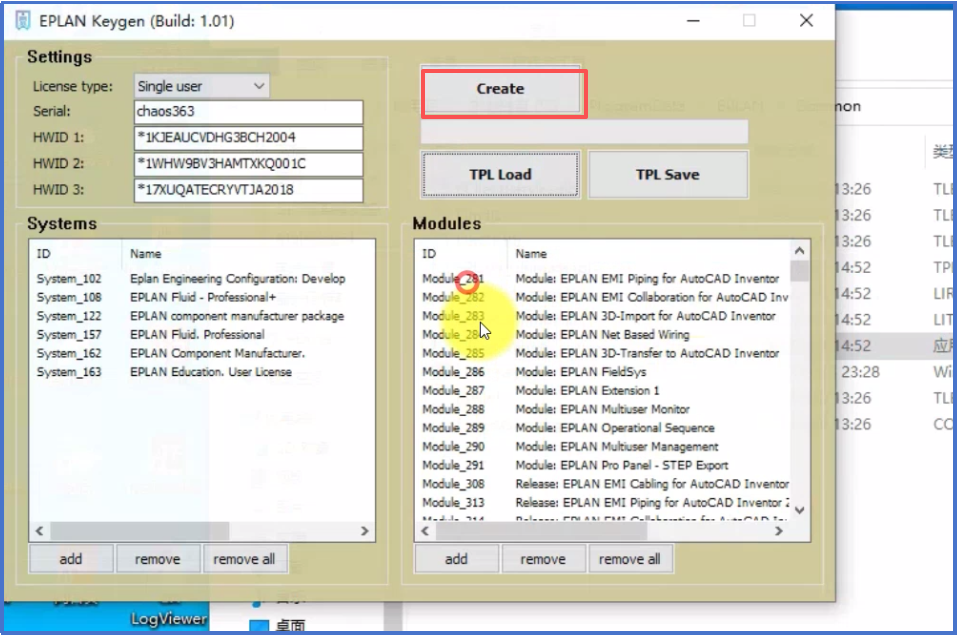Click remove button under Systems
This screenshot has width=958, height=637.
coord(158,559)
